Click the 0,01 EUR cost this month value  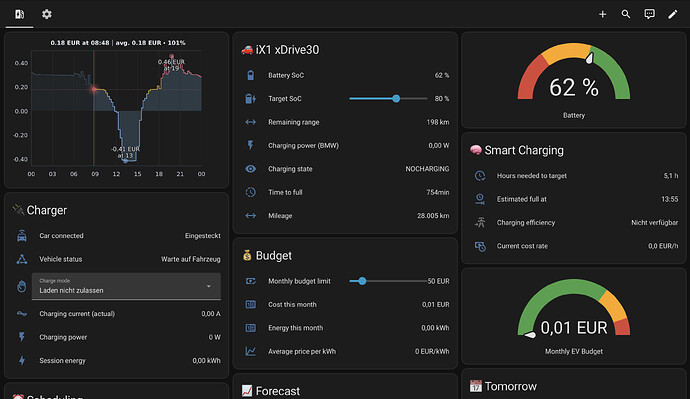(x=435, y=304)
